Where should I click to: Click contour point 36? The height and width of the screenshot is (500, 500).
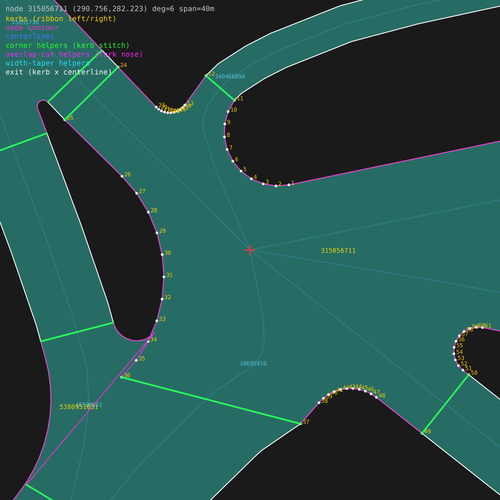[122, 377]
